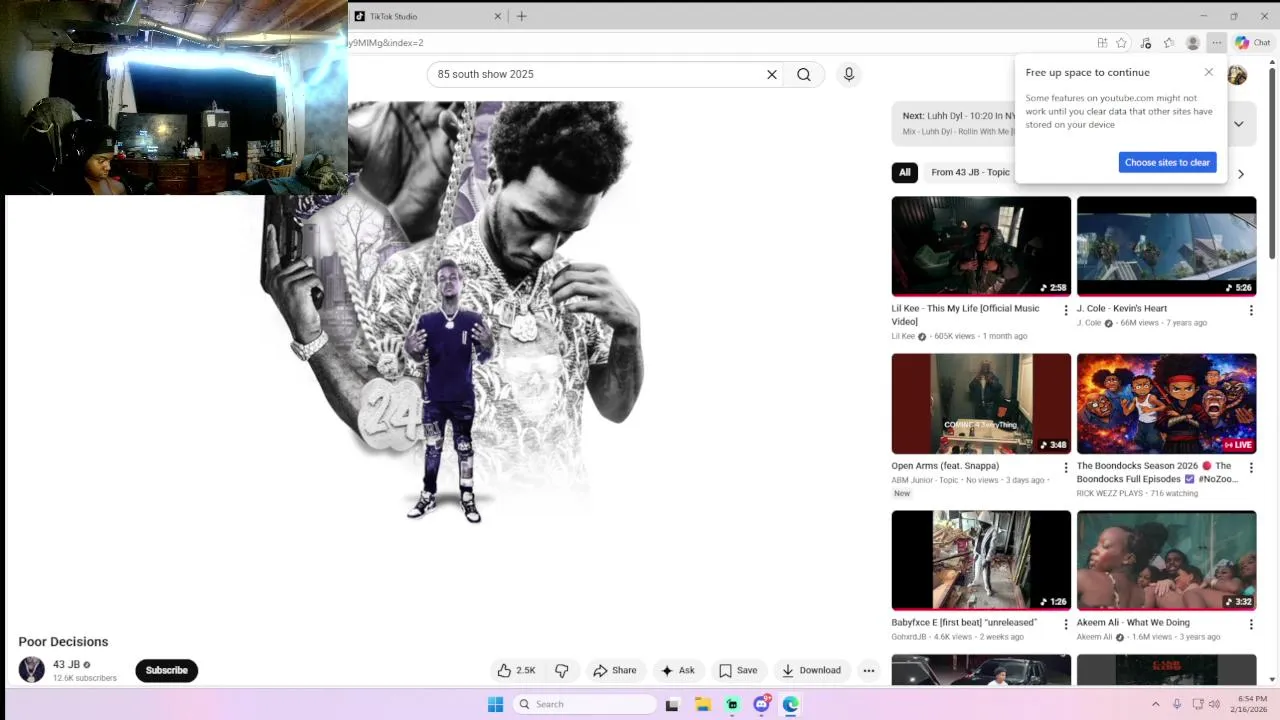Like the Poor Decisions video
This screenshot has height=720, width=1280.
[x=517, y=670]
